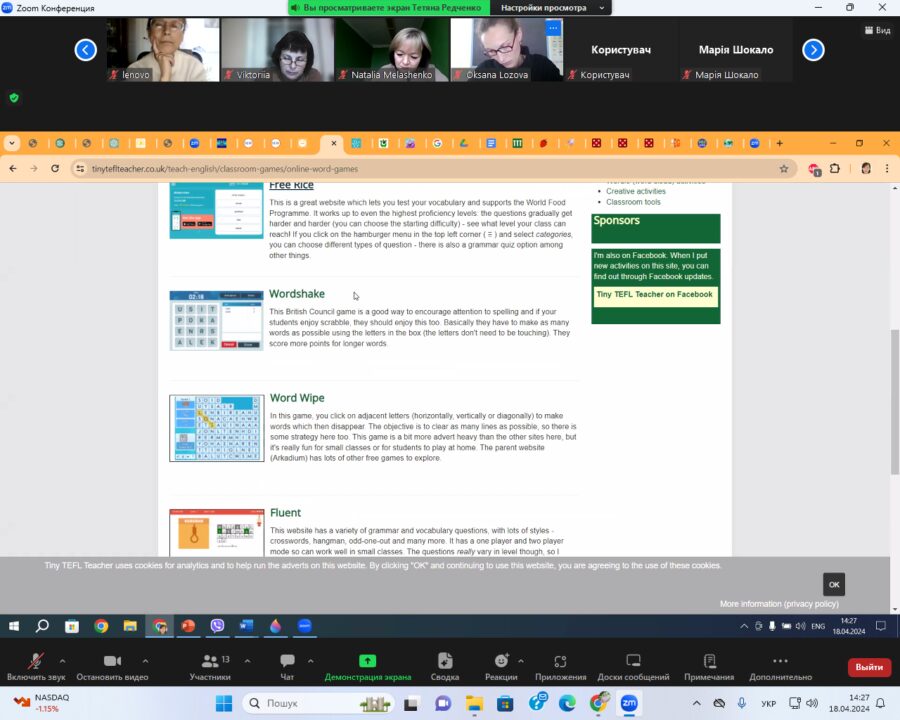Viewport: 900px width, 720px height.
Task: Click the green encryption shield icon
Action: coord(14,98)
